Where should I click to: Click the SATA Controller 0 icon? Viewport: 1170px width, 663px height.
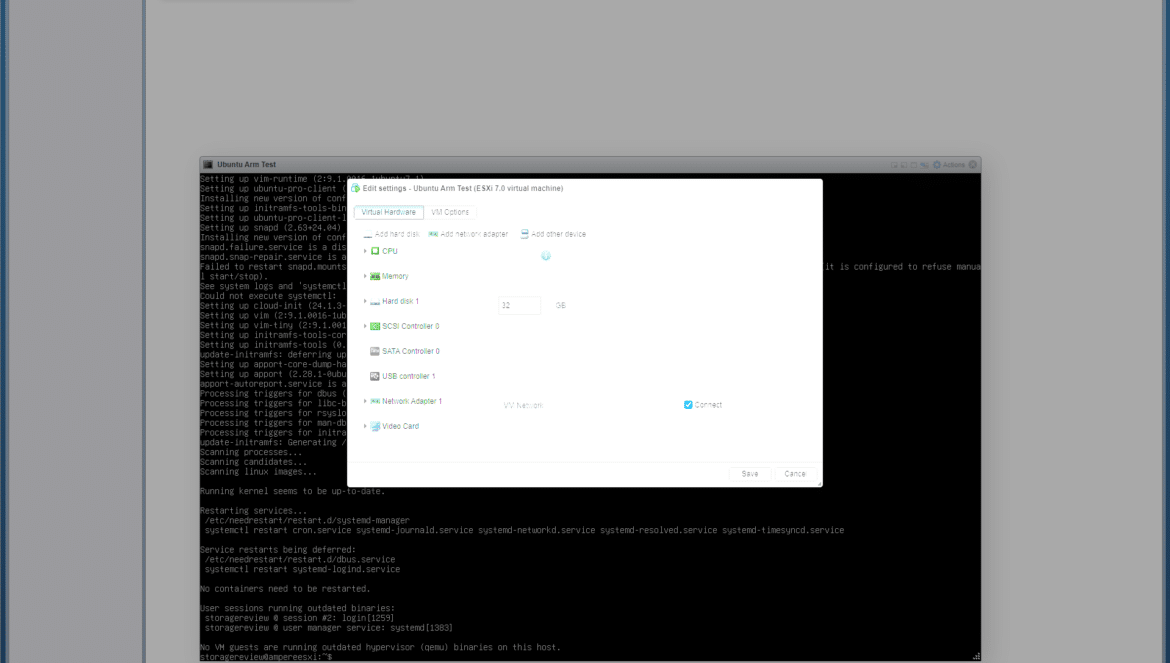click(375, 351)
